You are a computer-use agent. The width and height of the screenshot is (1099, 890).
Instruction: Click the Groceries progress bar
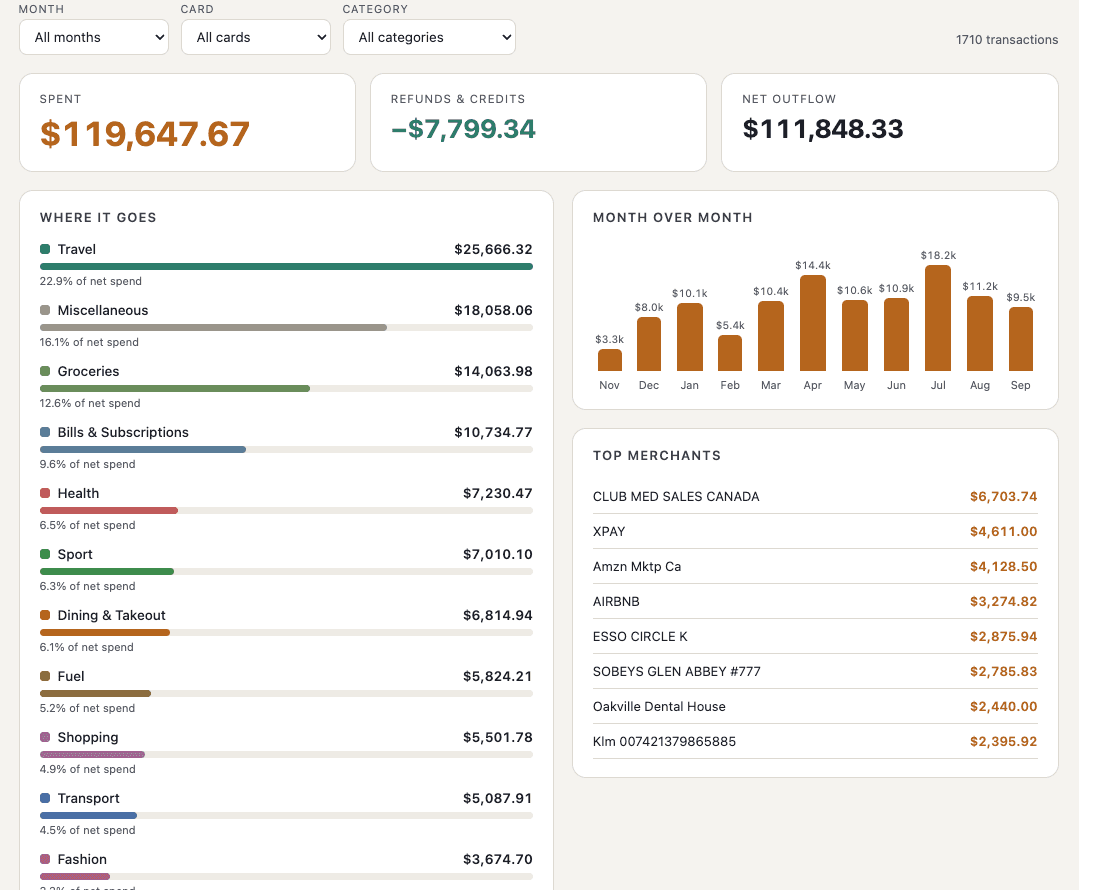[x=287, y=388]
